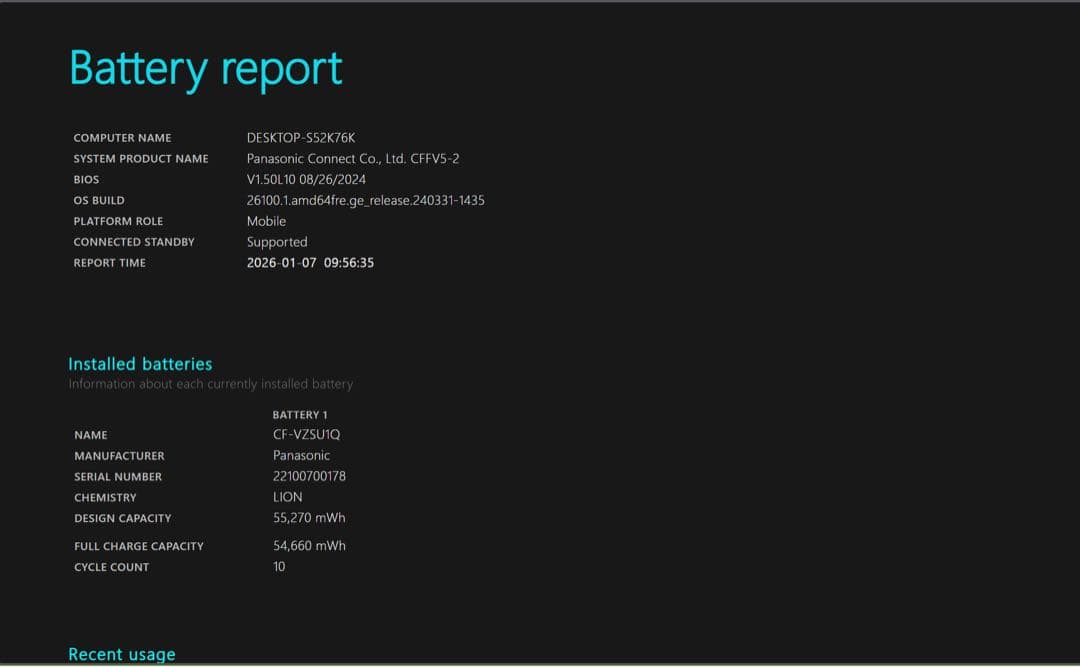The height and width of the screenshot is (667, 1080).
Task: Click the Recent usage section heading
Action: (121, 654)
